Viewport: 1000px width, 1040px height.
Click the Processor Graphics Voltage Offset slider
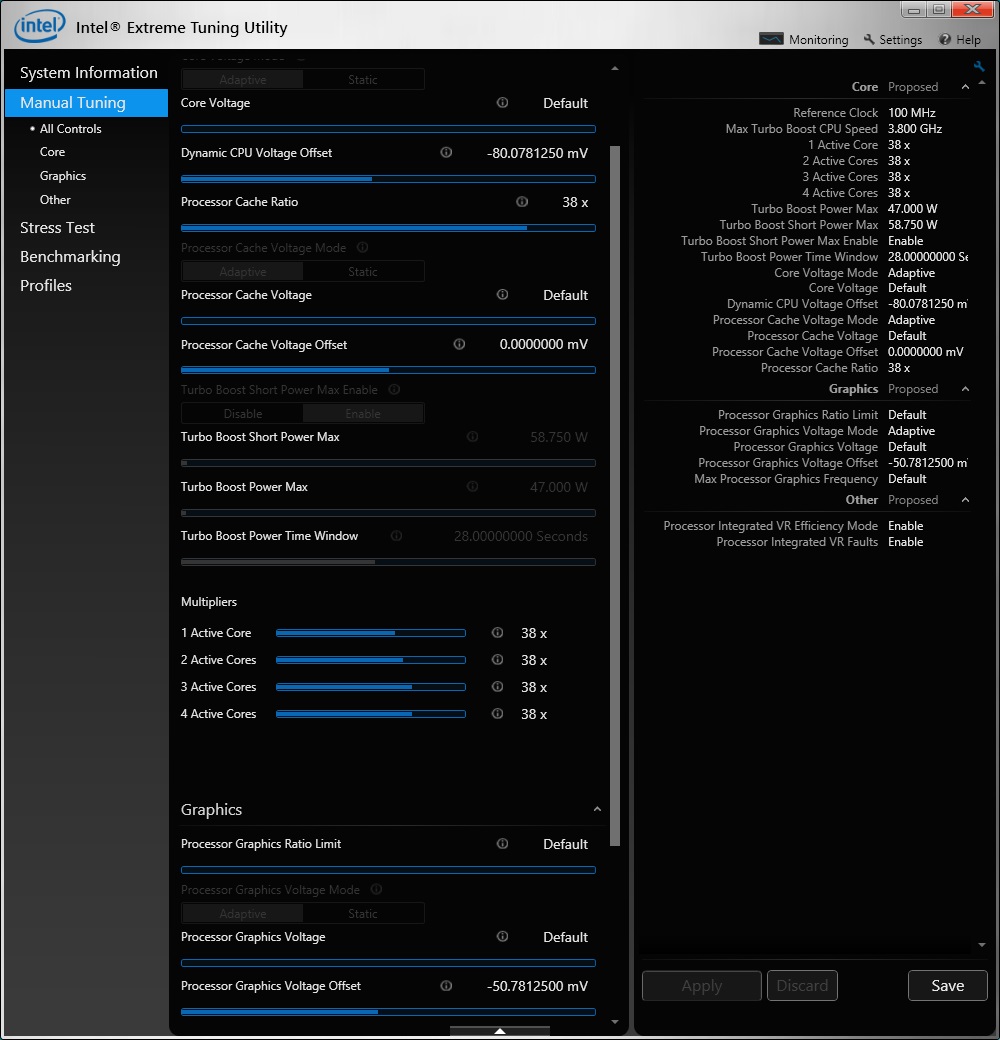[388, 1012]
